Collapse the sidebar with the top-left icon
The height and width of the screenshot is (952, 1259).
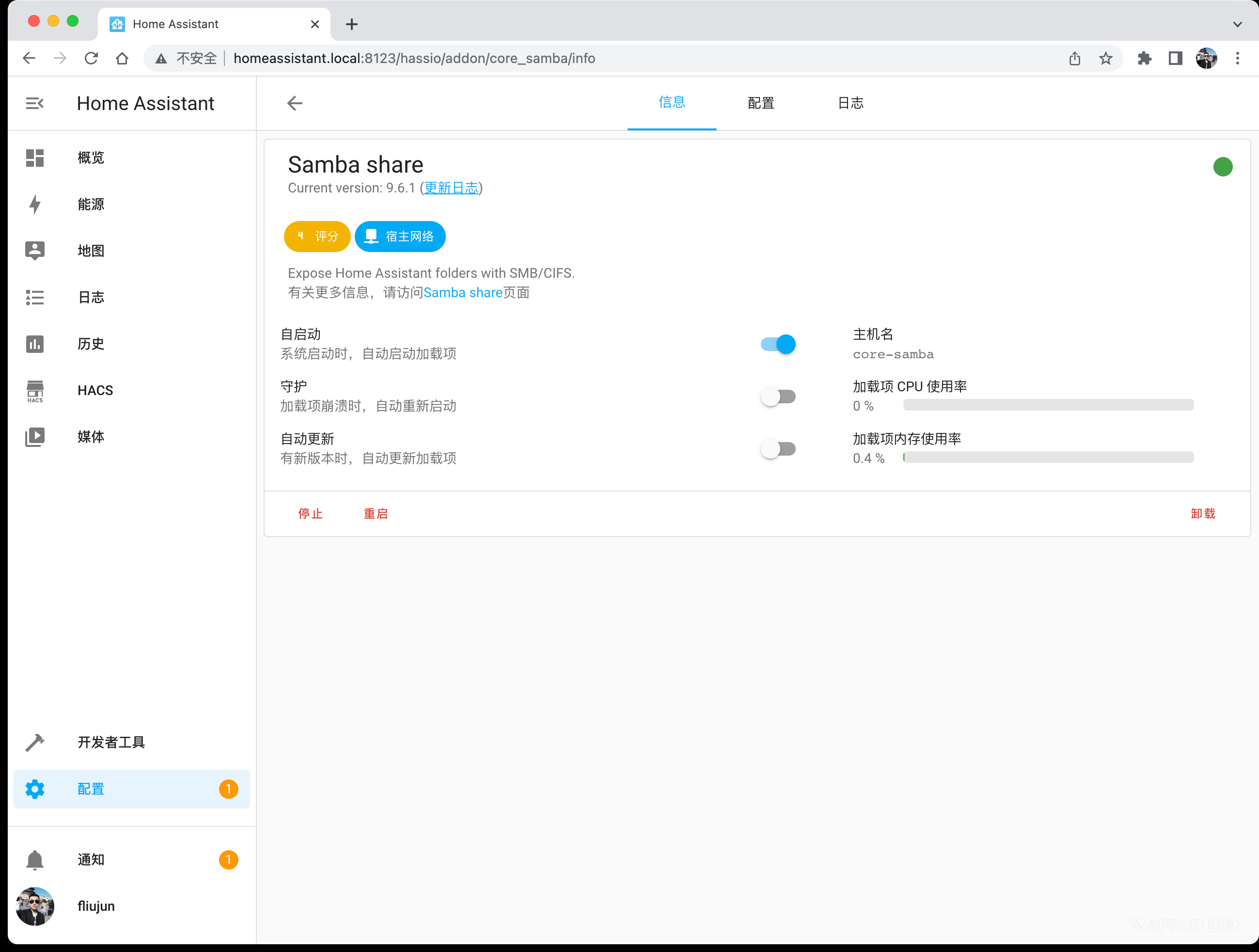click(35, 103)
